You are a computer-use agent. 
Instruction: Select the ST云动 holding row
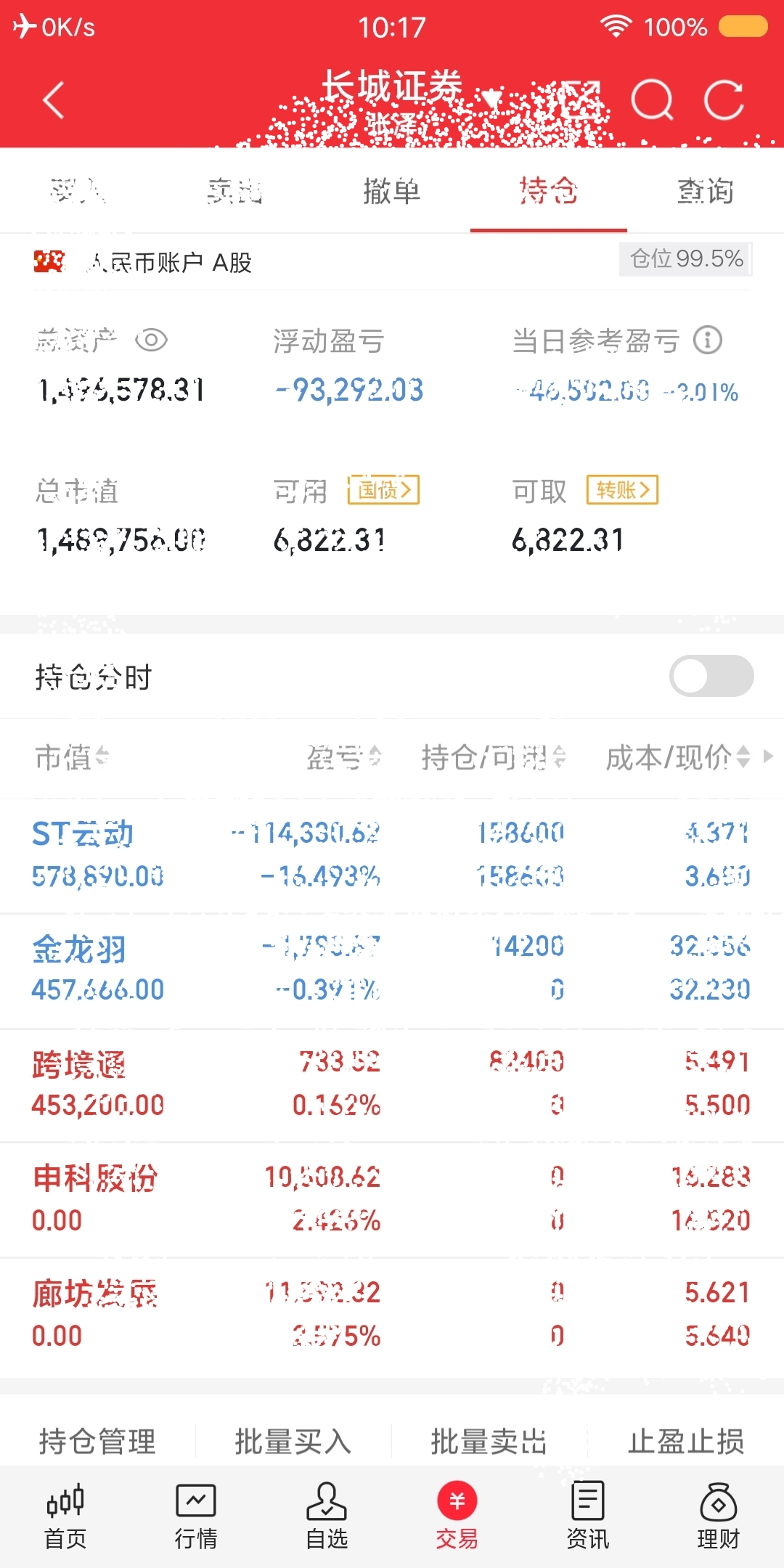click(x=392, y=855)
